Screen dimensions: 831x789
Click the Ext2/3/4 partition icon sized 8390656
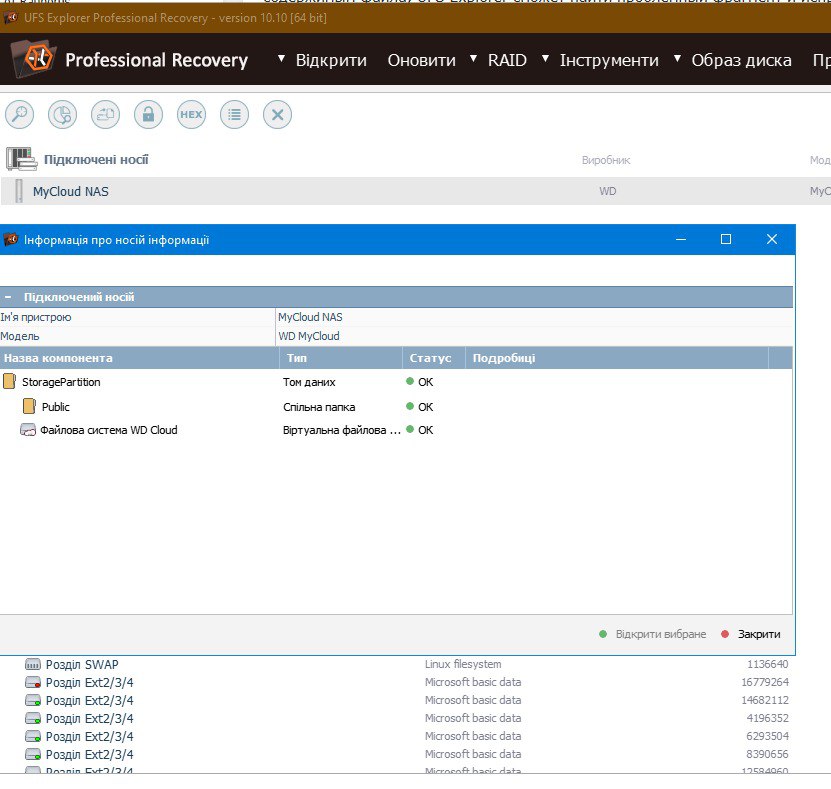coord(33,755)
